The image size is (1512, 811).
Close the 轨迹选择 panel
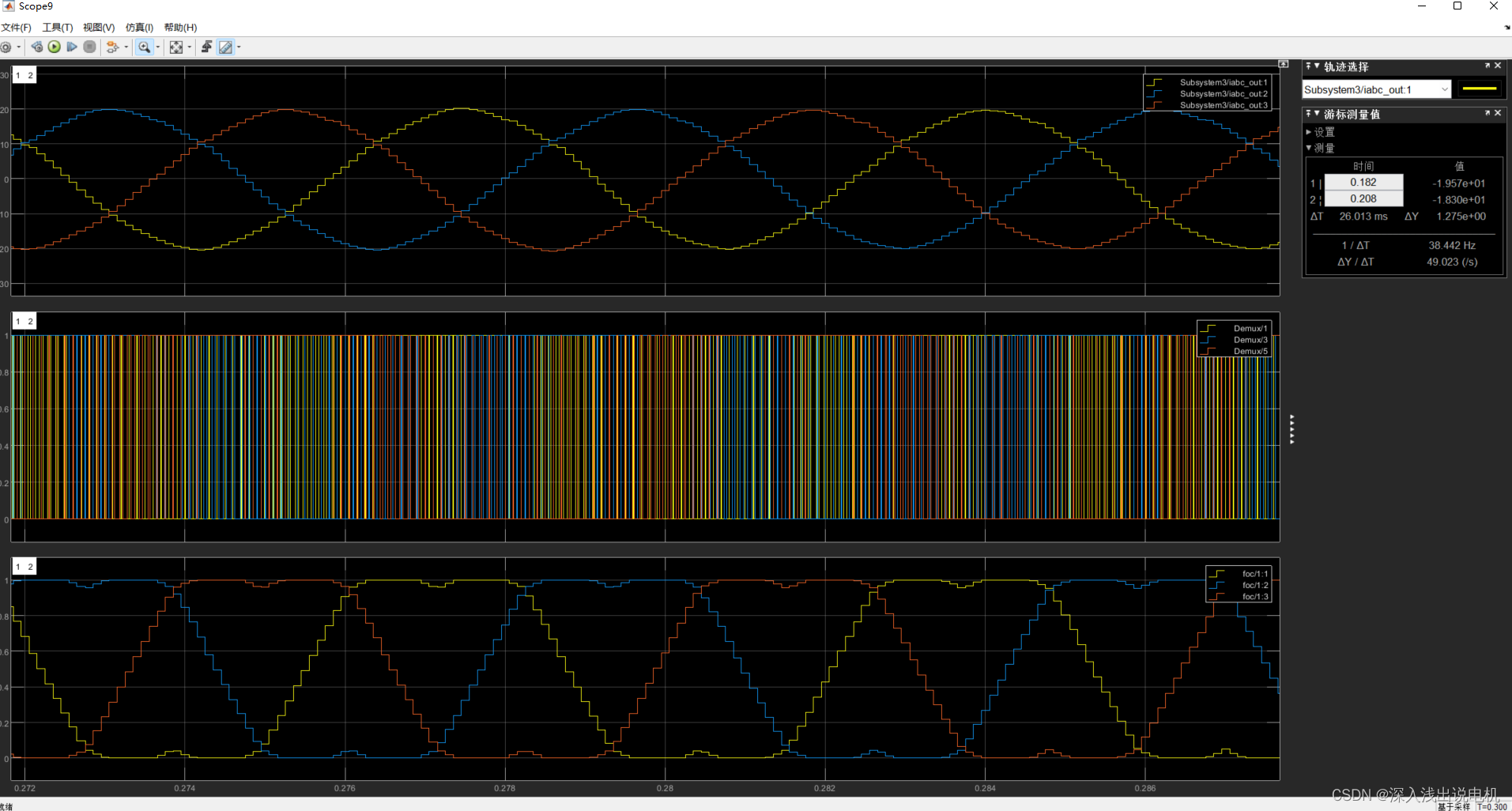(1498, 66)
